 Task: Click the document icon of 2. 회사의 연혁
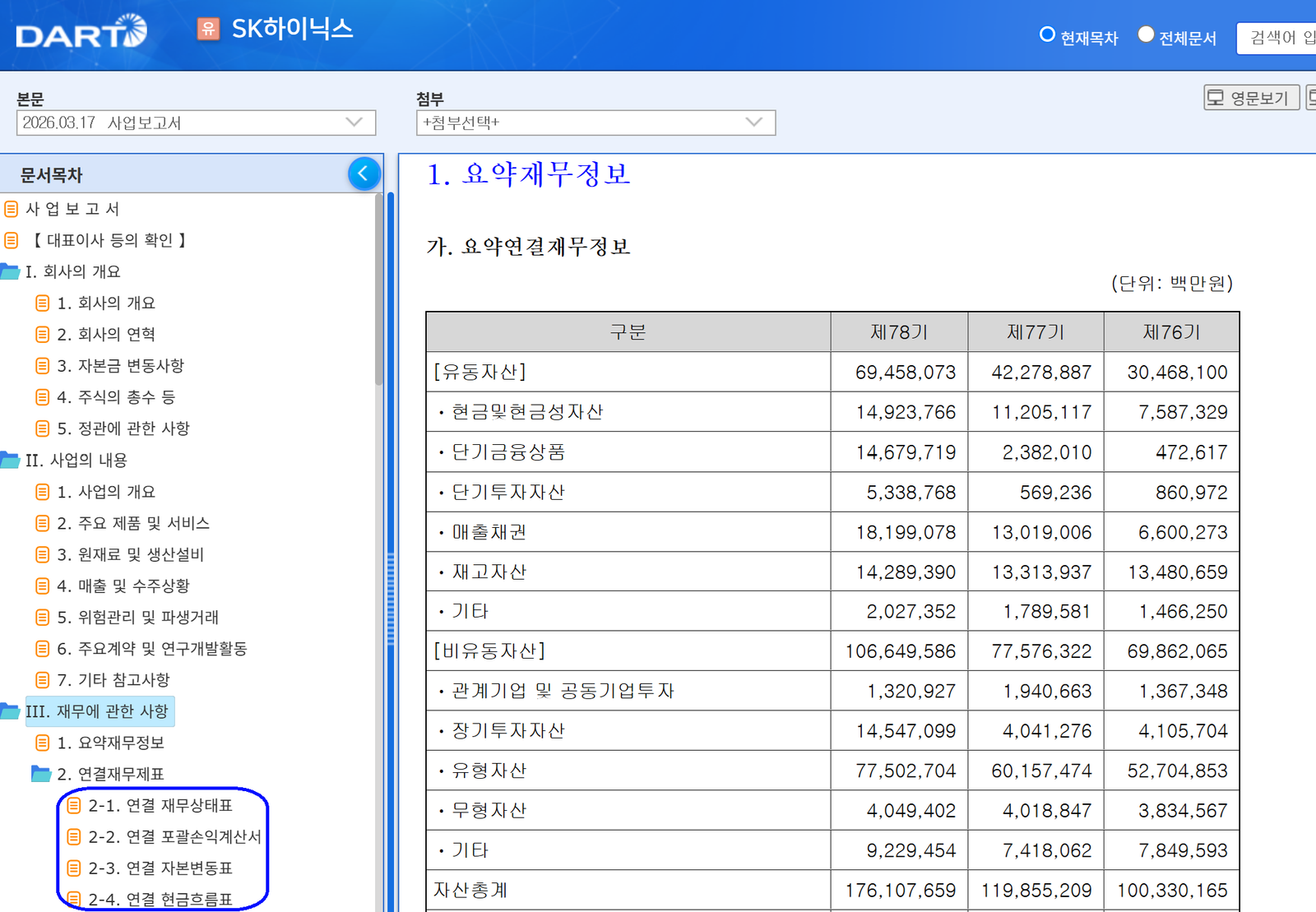(x=43, y=334)
